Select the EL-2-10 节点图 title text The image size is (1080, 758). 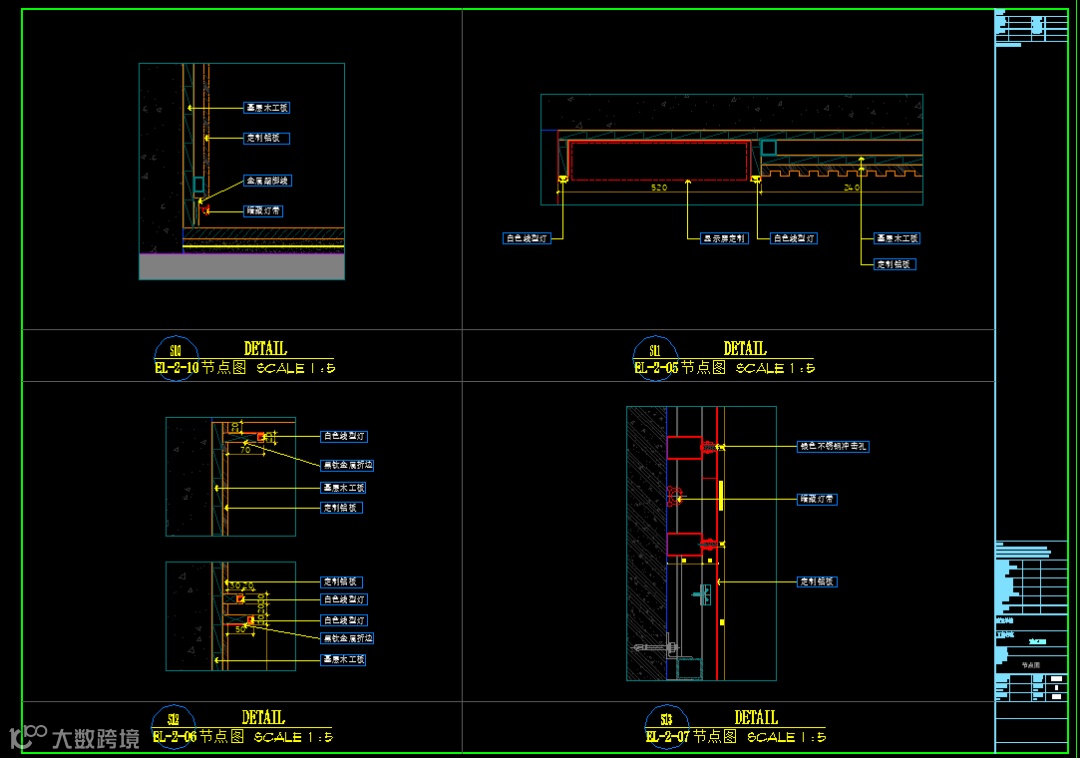coord(200,368)
